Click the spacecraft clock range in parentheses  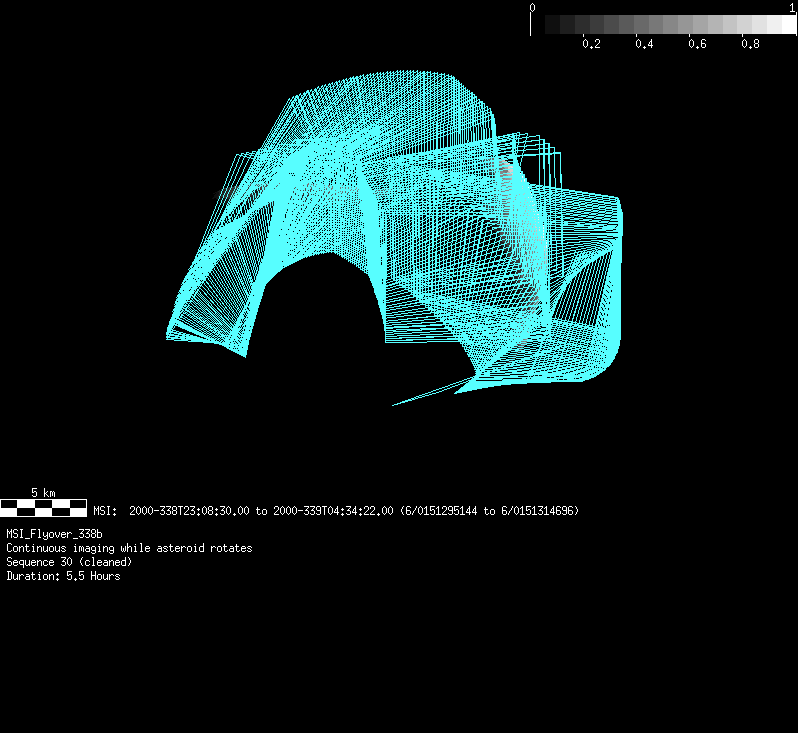click(489, 511)
